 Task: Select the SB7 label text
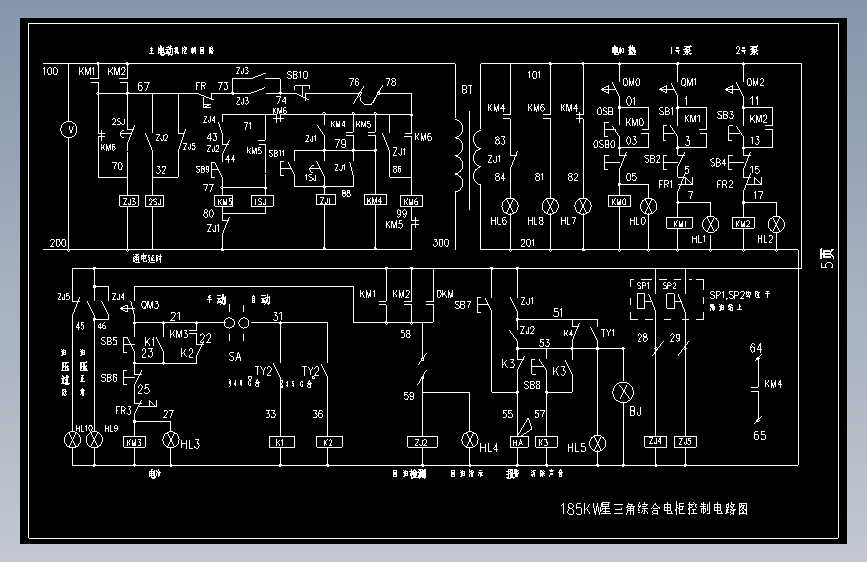point(463,305)
